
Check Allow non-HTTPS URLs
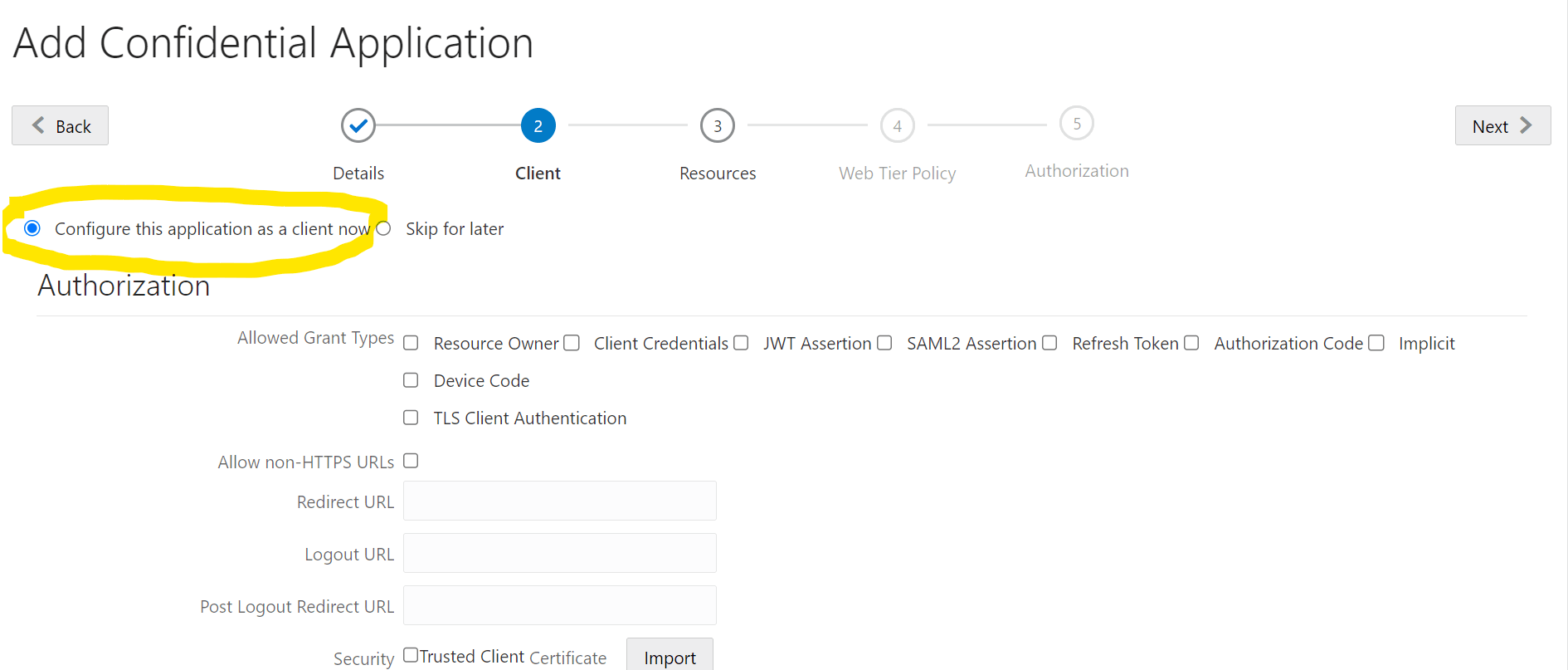click(411, 461)
